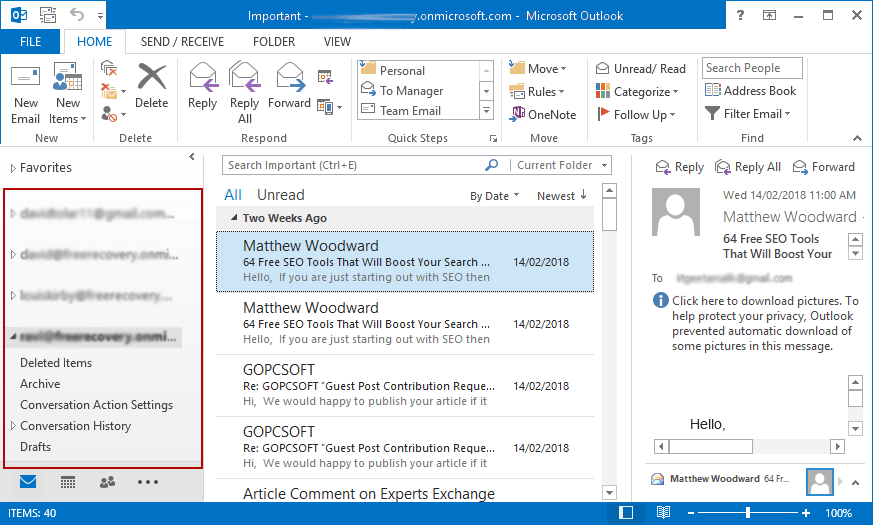The height and width of the screenshot is (525, 873).
Task: Click Reply All in the reading pane
Action: pos(748,167)
